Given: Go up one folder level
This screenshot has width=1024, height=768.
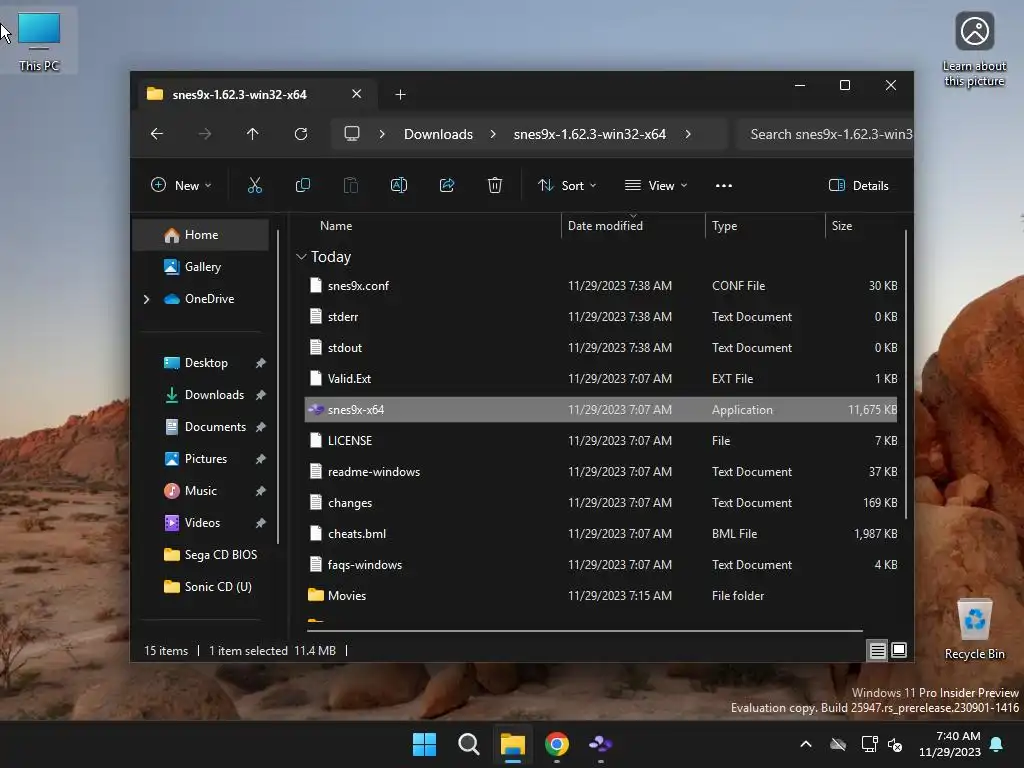Looking at the screenshot, I should pyautogui.click(x=253, y=134).
